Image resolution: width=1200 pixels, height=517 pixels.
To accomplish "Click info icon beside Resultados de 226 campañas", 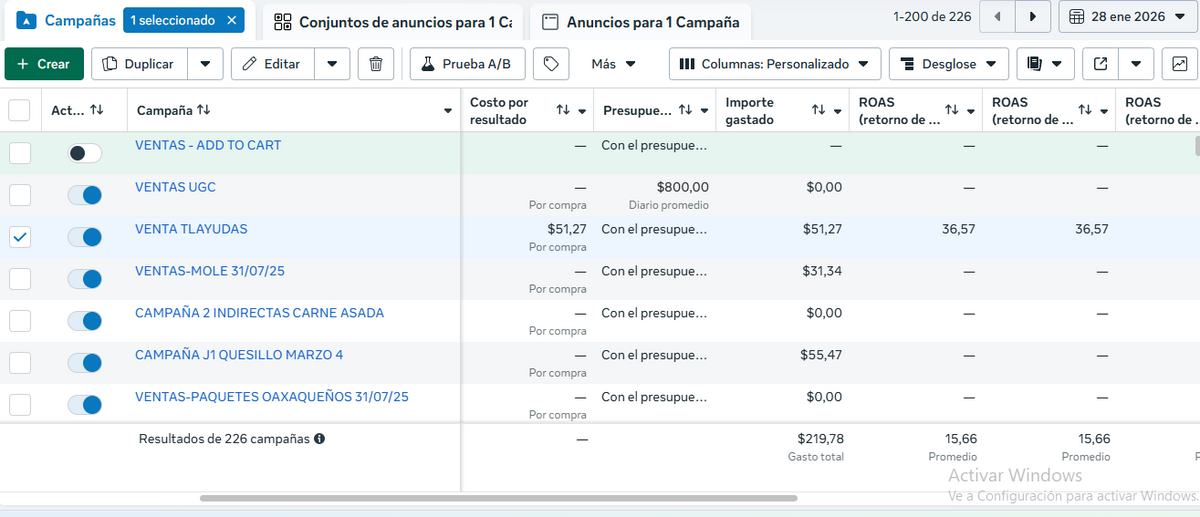I will 319,438.
